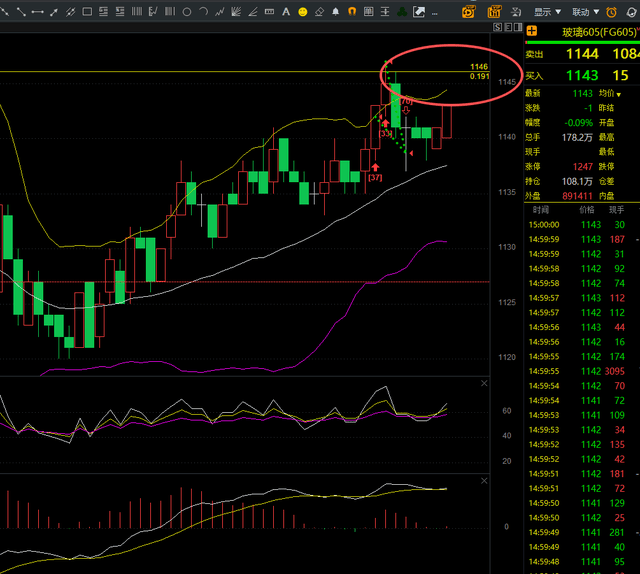Viewport: 640px width, 574px height.
Task: Open the 显示 dropdown menu
Action: pos(547,11)
